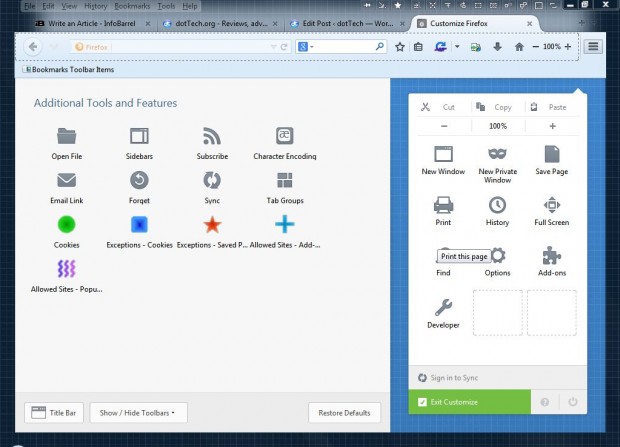Click the Restore Defaults button

click(x=345, y=412)
